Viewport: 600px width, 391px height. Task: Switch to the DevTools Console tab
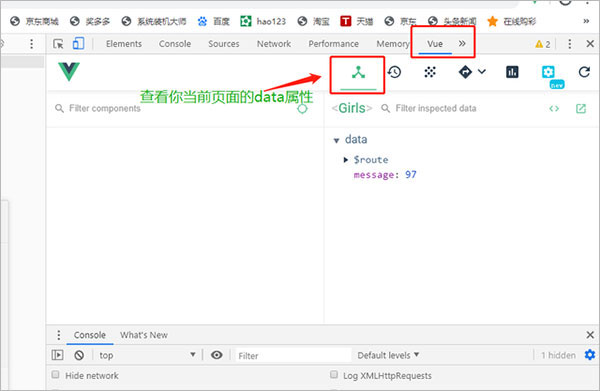click(x=175, y=44)
